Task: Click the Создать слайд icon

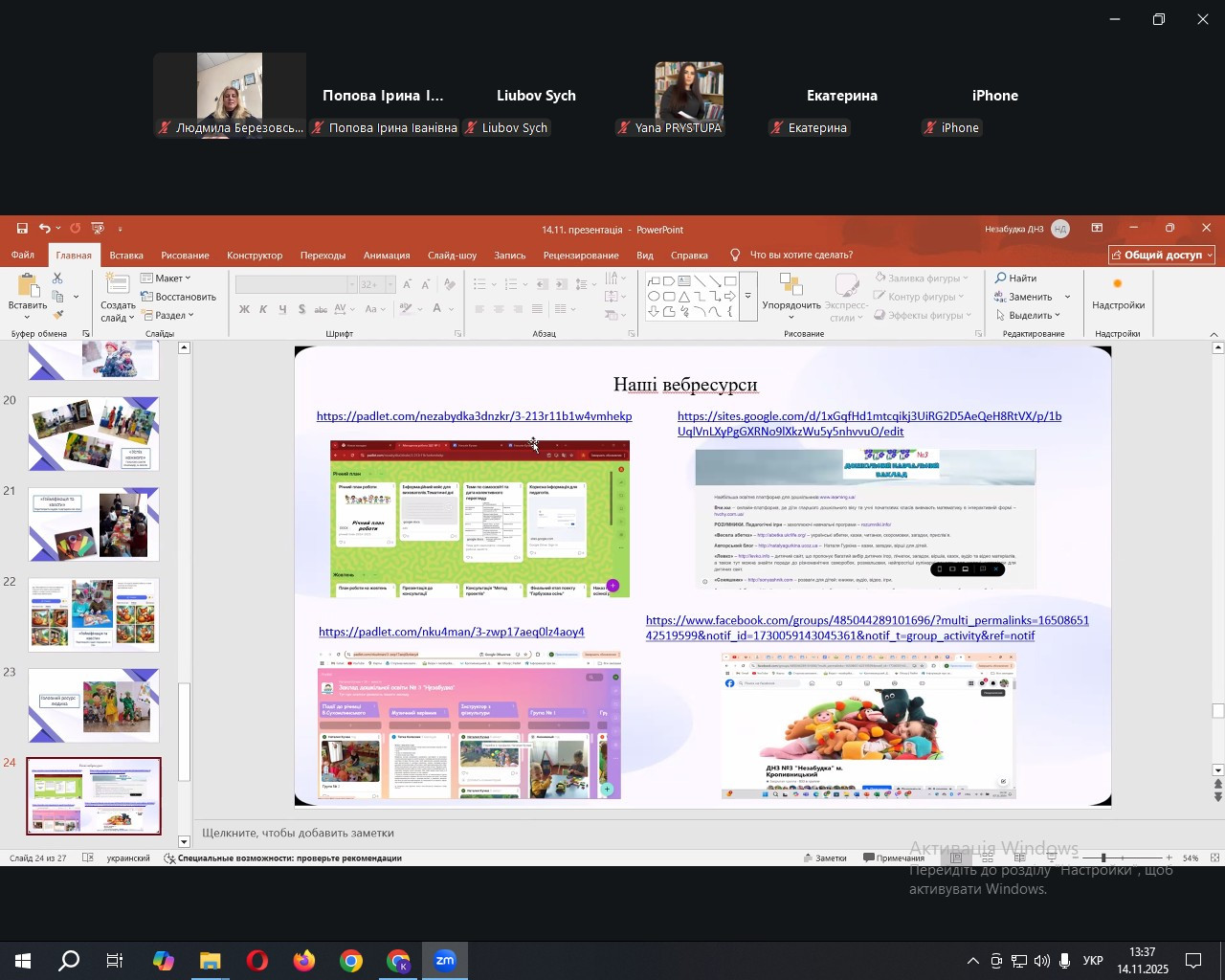Action: [x=118, y=285]
